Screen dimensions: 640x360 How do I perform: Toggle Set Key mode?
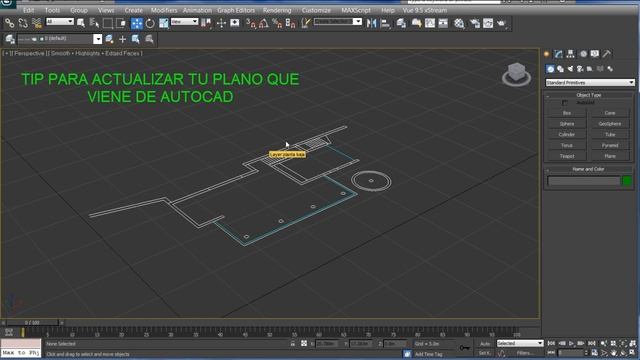click(x=485, y=353)
